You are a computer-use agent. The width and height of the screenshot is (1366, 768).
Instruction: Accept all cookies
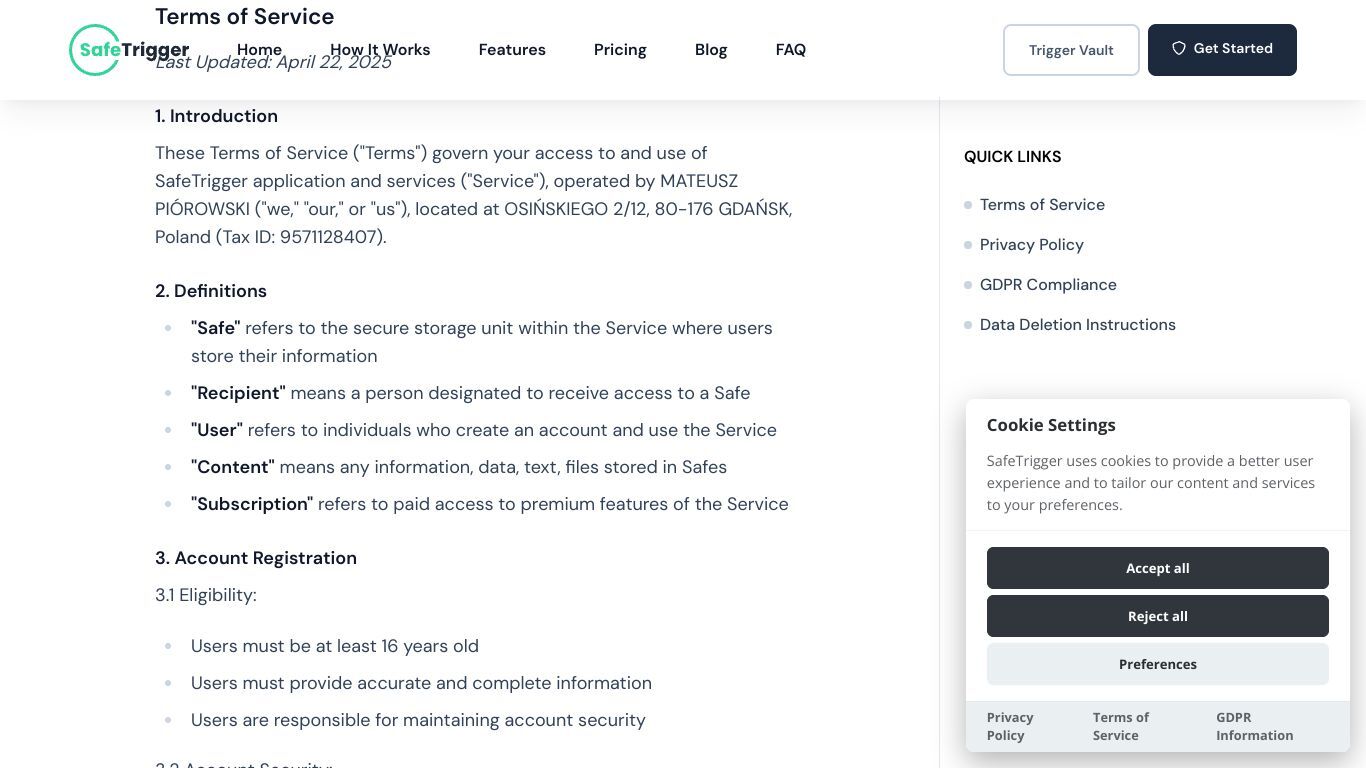click(1158, 568)
